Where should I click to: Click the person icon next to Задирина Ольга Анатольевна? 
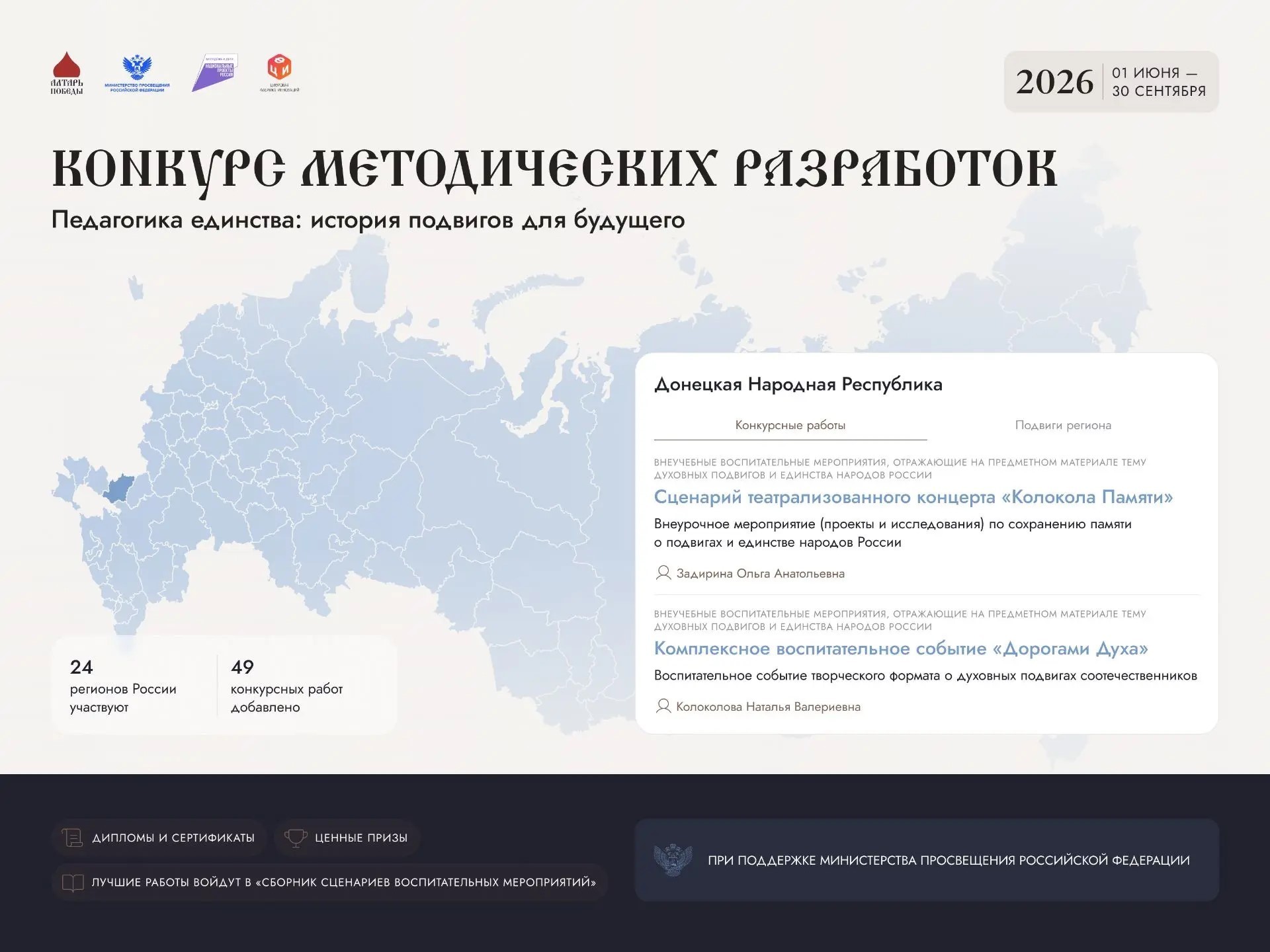point(663,573)
